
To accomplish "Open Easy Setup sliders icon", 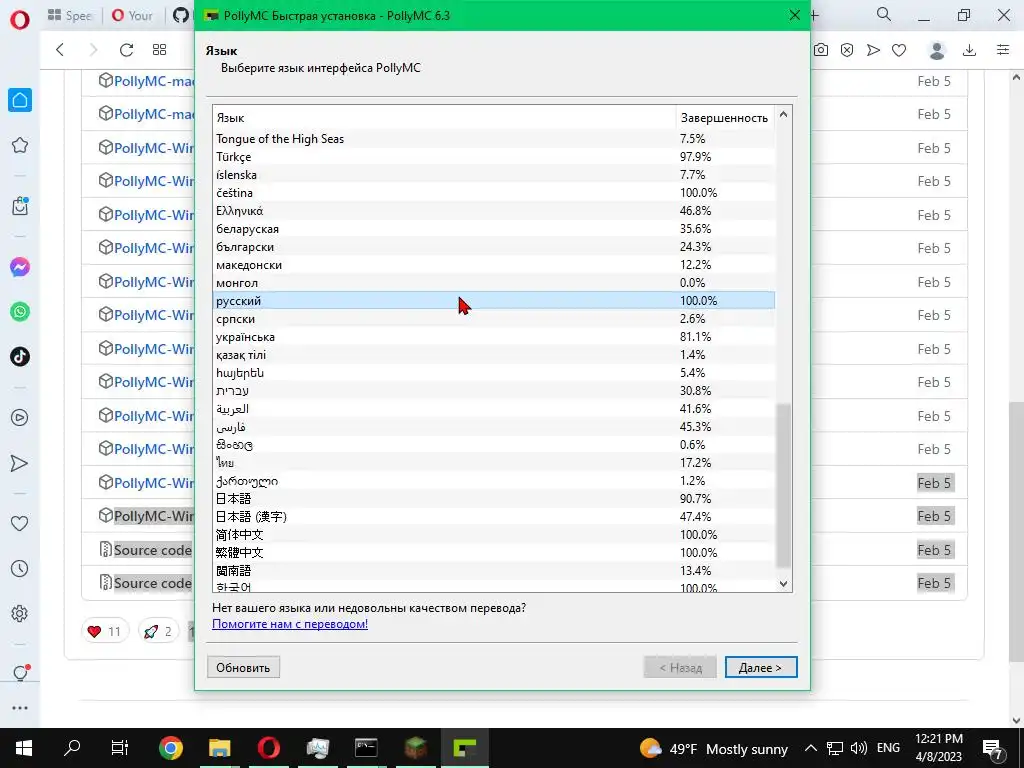I will point(1003,50).
